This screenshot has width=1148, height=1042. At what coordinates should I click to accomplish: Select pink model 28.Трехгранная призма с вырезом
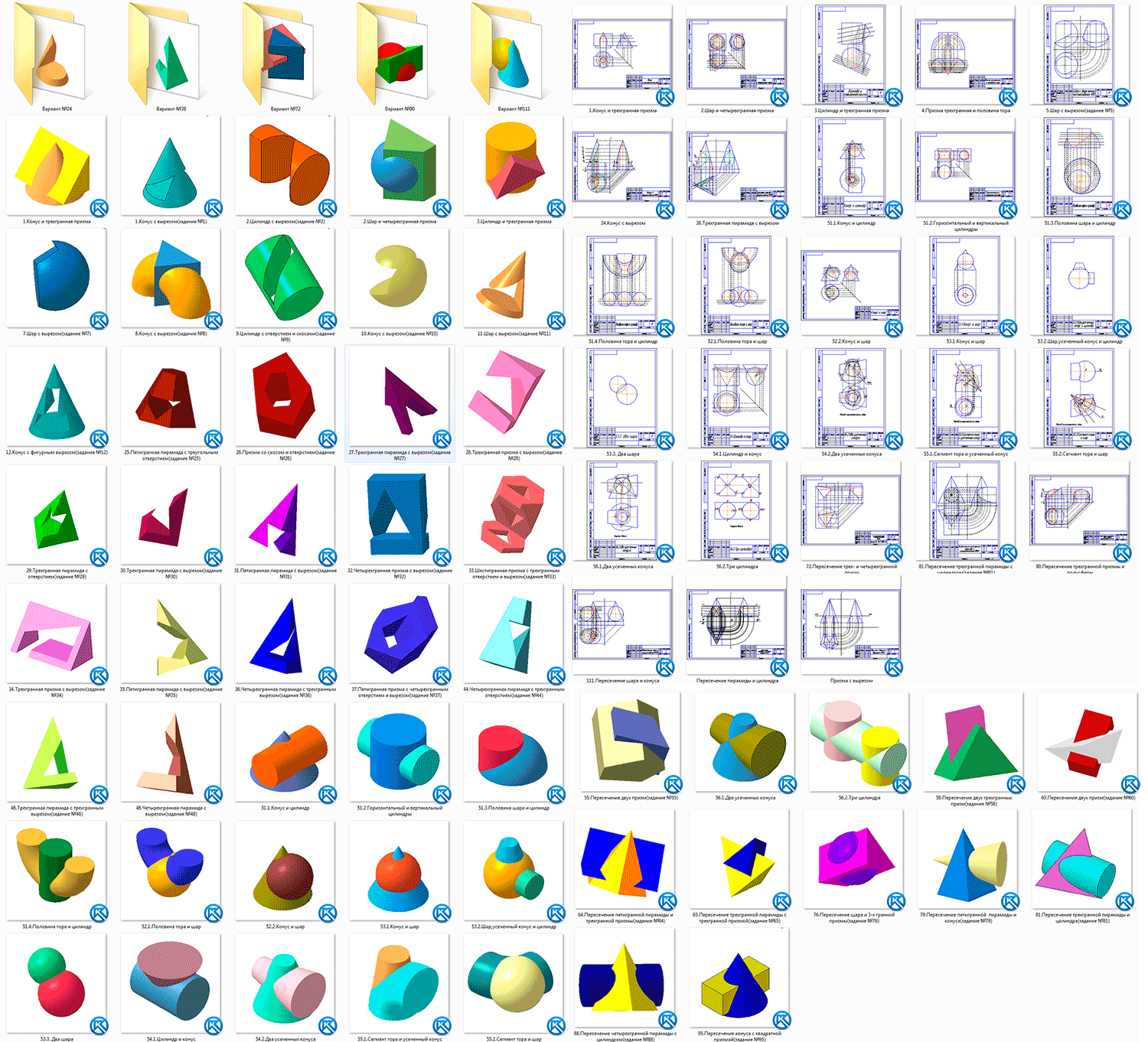(514, 397)
